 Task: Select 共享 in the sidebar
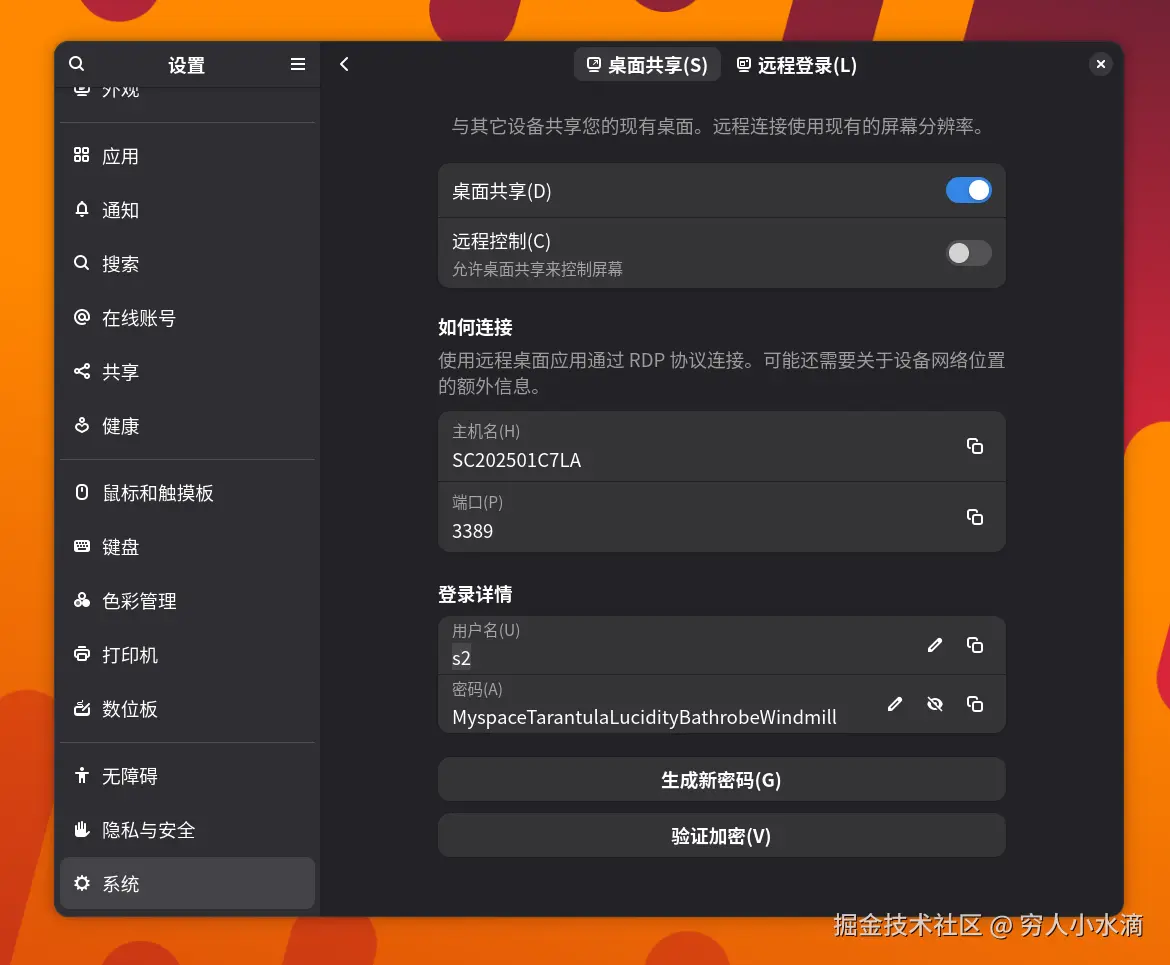(187, 372)
